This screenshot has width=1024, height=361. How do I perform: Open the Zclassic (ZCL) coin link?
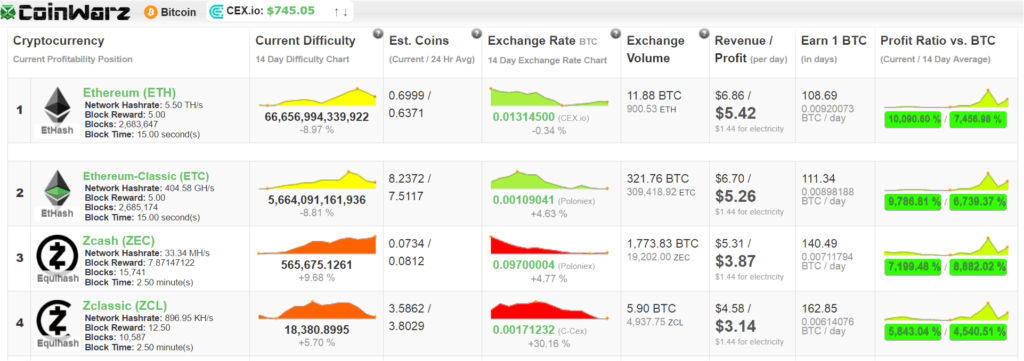(125, 306)
